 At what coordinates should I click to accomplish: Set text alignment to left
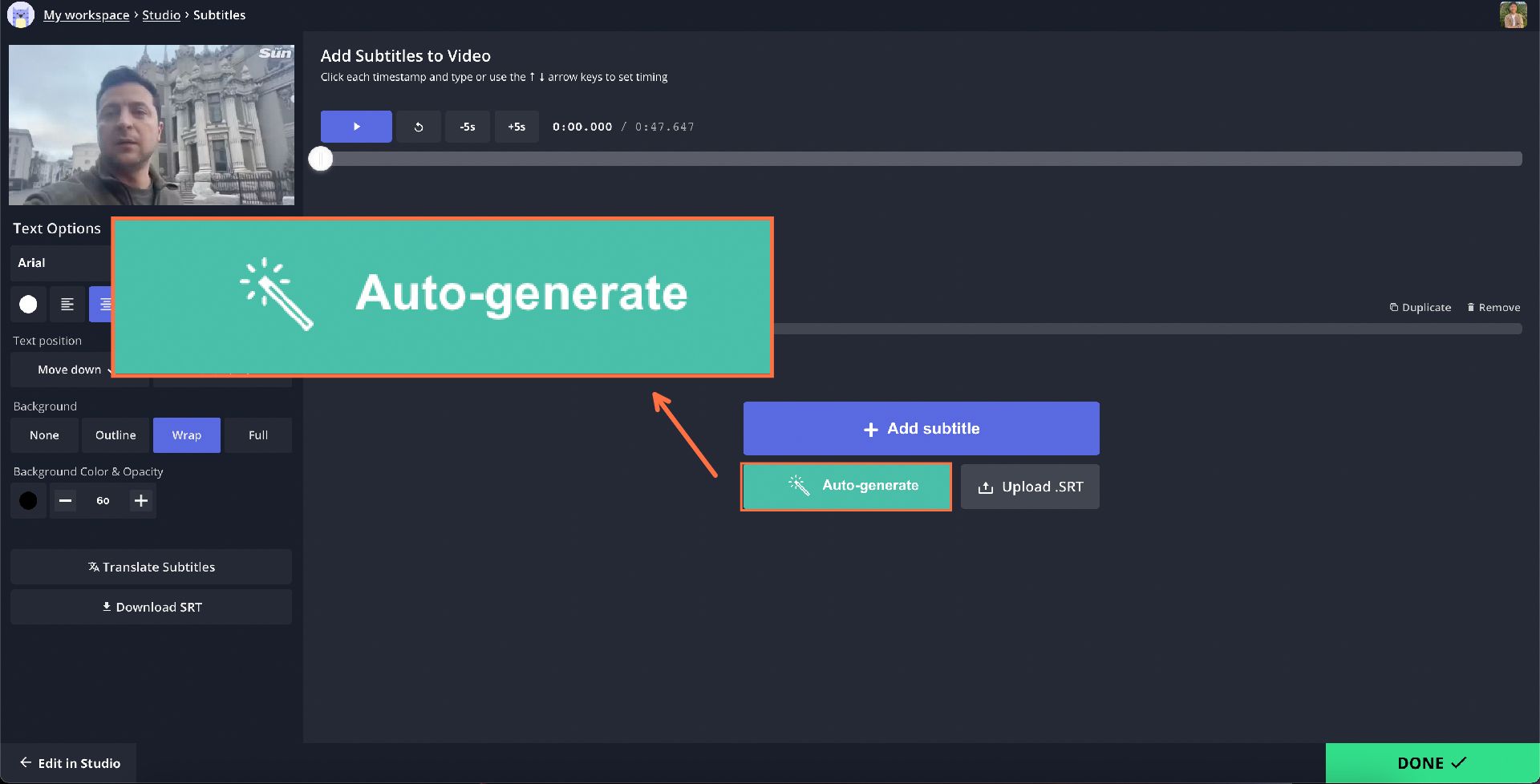tap(67, 305)
